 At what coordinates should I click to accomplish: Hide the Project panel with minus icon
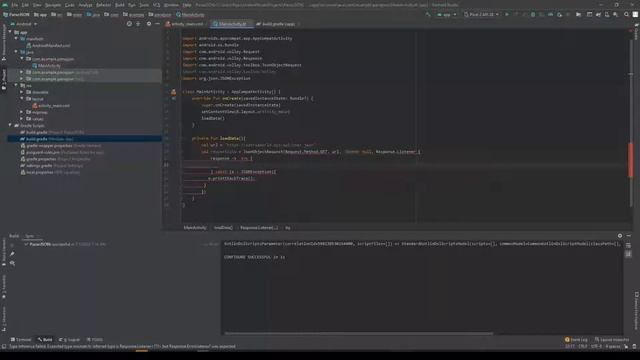tap(158, 24)
